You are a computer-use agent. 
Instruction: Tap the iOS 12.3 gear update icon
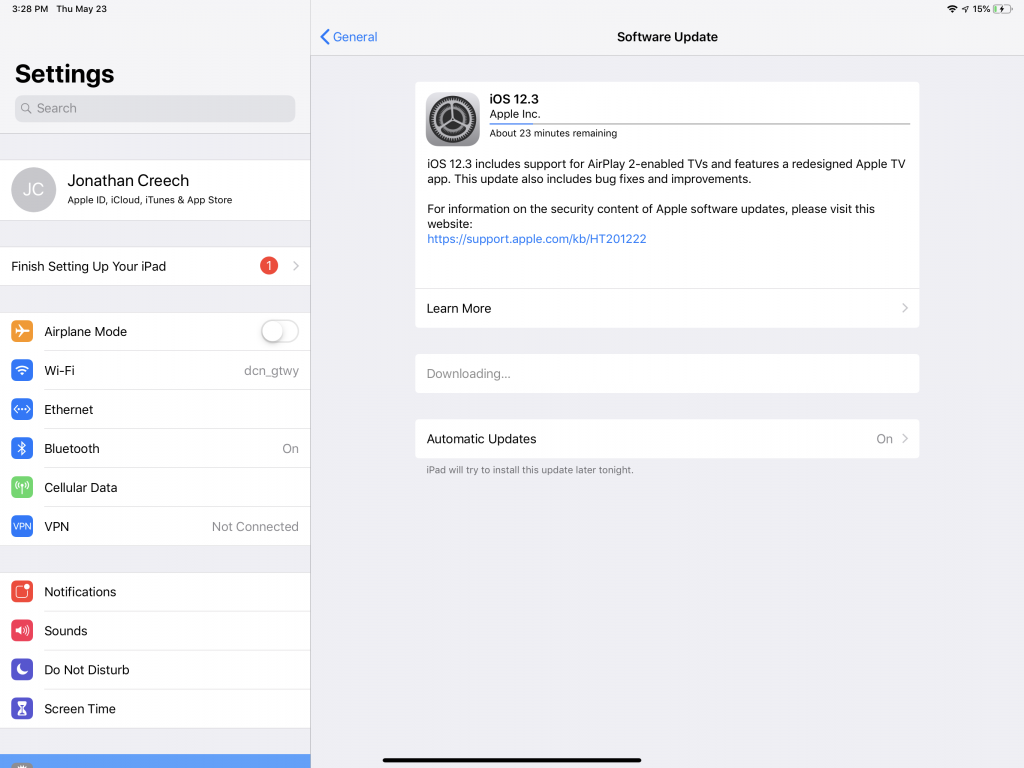pyautogui.click(x=453, y=119)
